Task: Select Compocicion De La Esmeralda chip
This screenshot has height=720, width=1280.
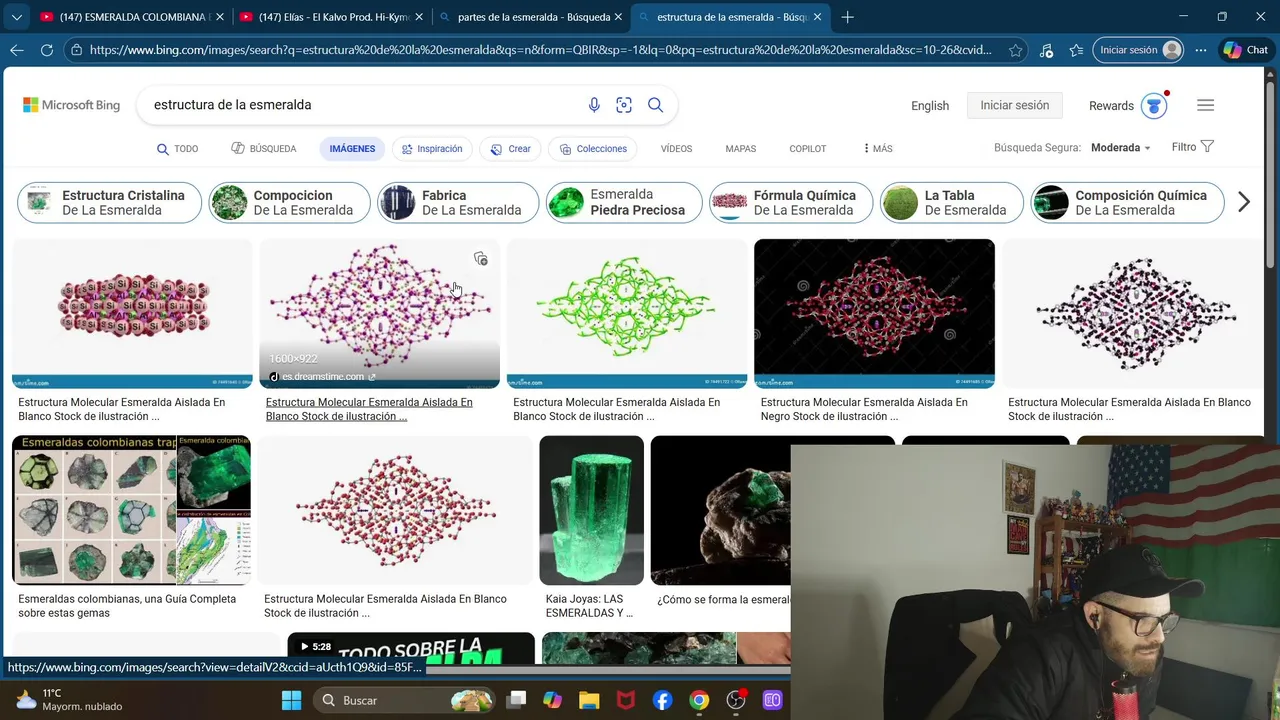Action: tap(289, 203)
